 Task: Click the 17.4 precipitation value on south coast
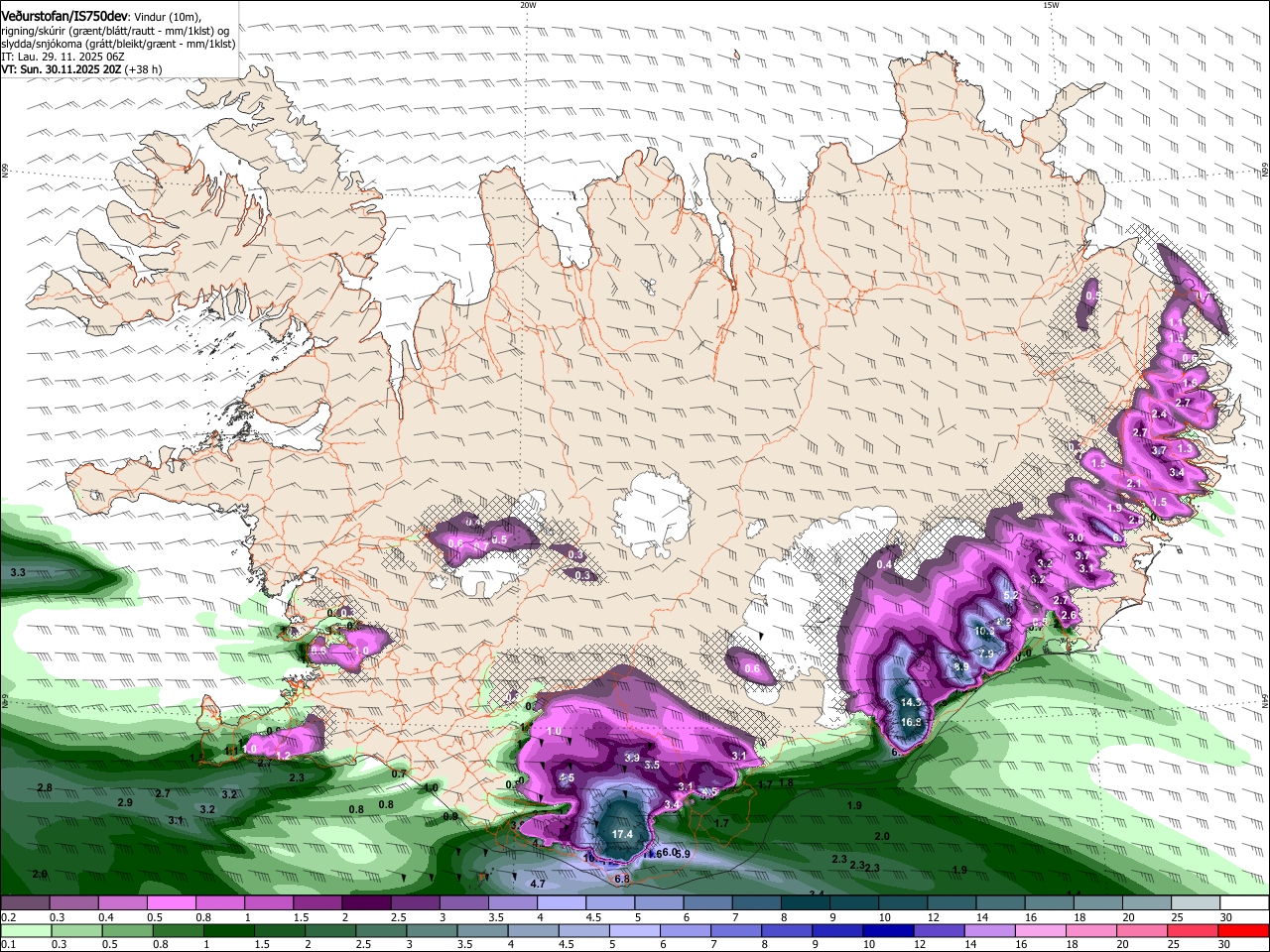click(622, 834)
